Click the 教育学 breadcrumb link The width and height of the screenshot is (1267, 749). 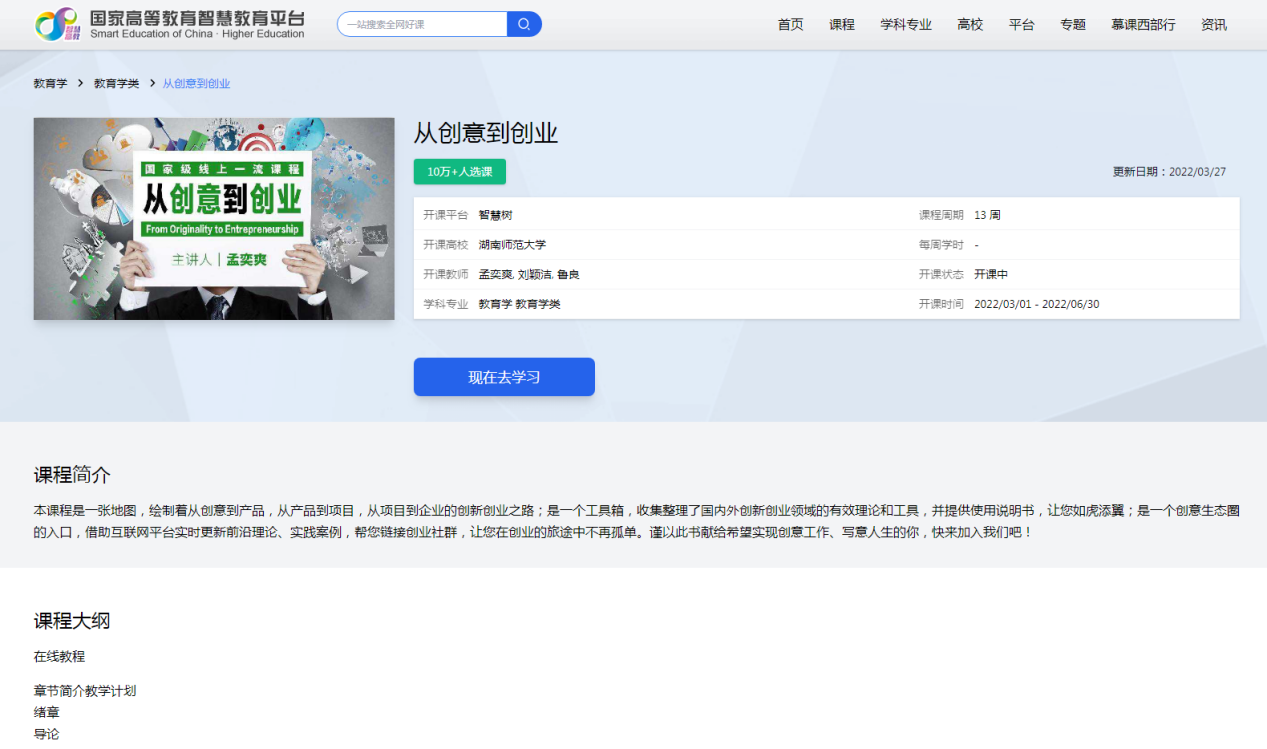(50, 84)
